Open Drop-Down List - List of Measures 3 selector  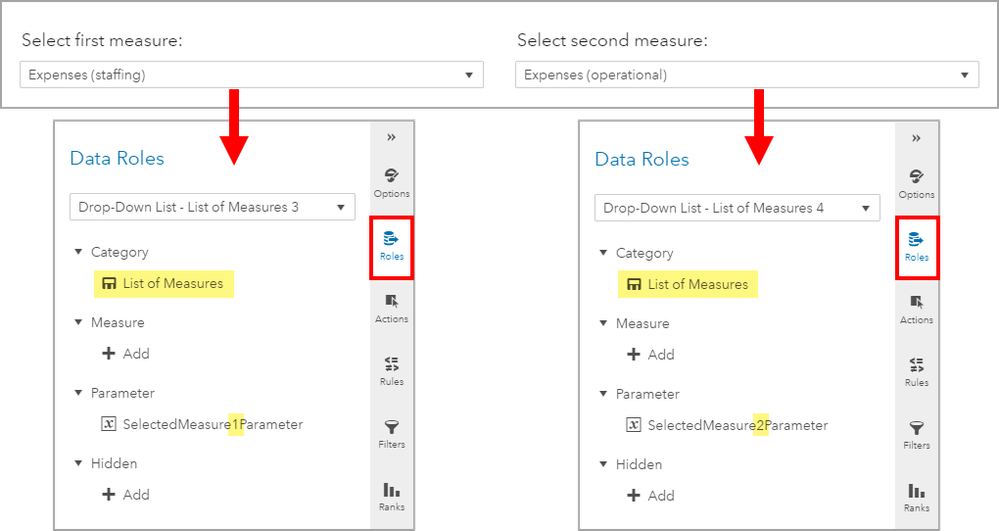(212, 207)
